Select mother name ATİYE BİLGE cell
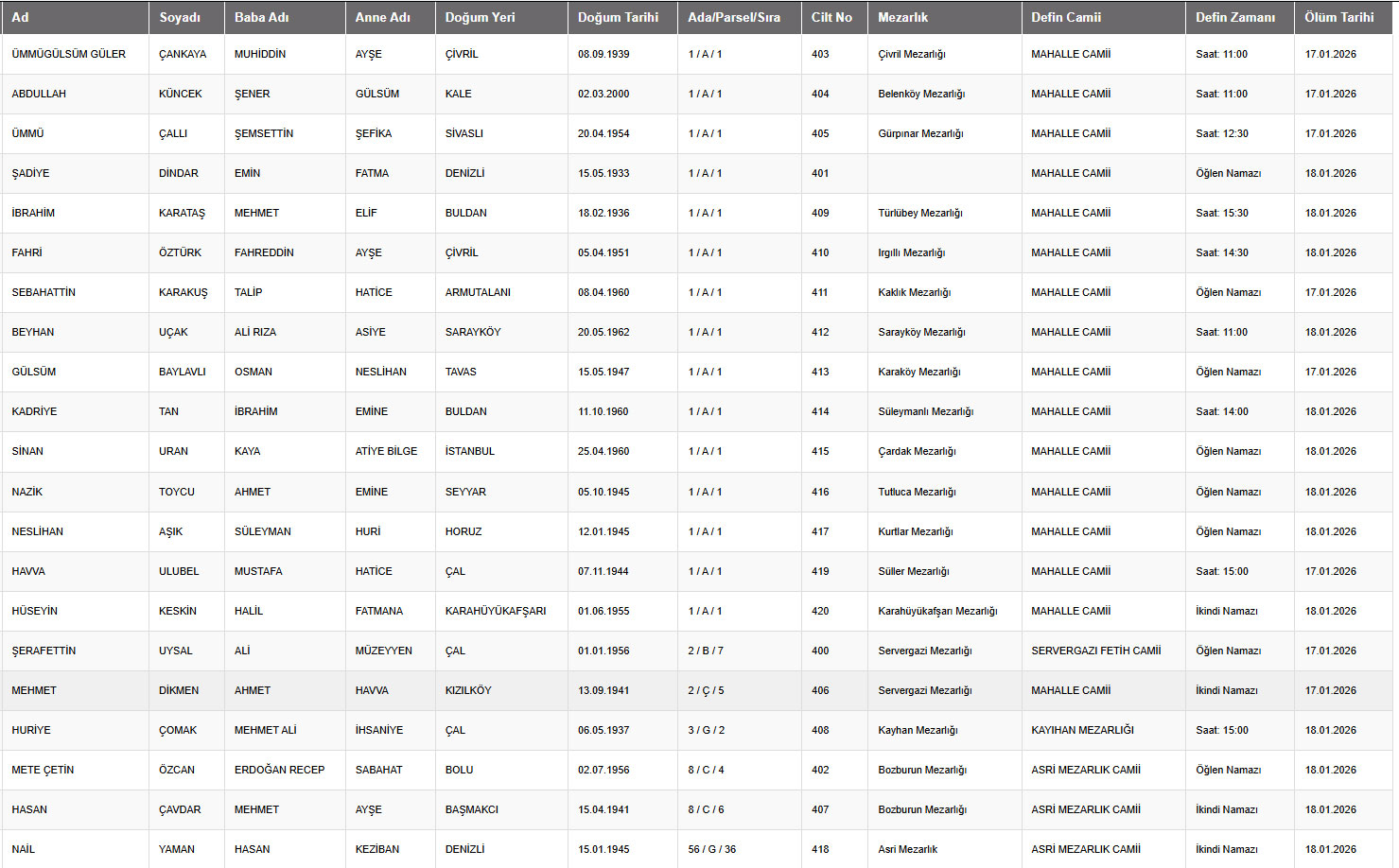Viewport: 1399px width, 868px height. click(x=386, y=451)
